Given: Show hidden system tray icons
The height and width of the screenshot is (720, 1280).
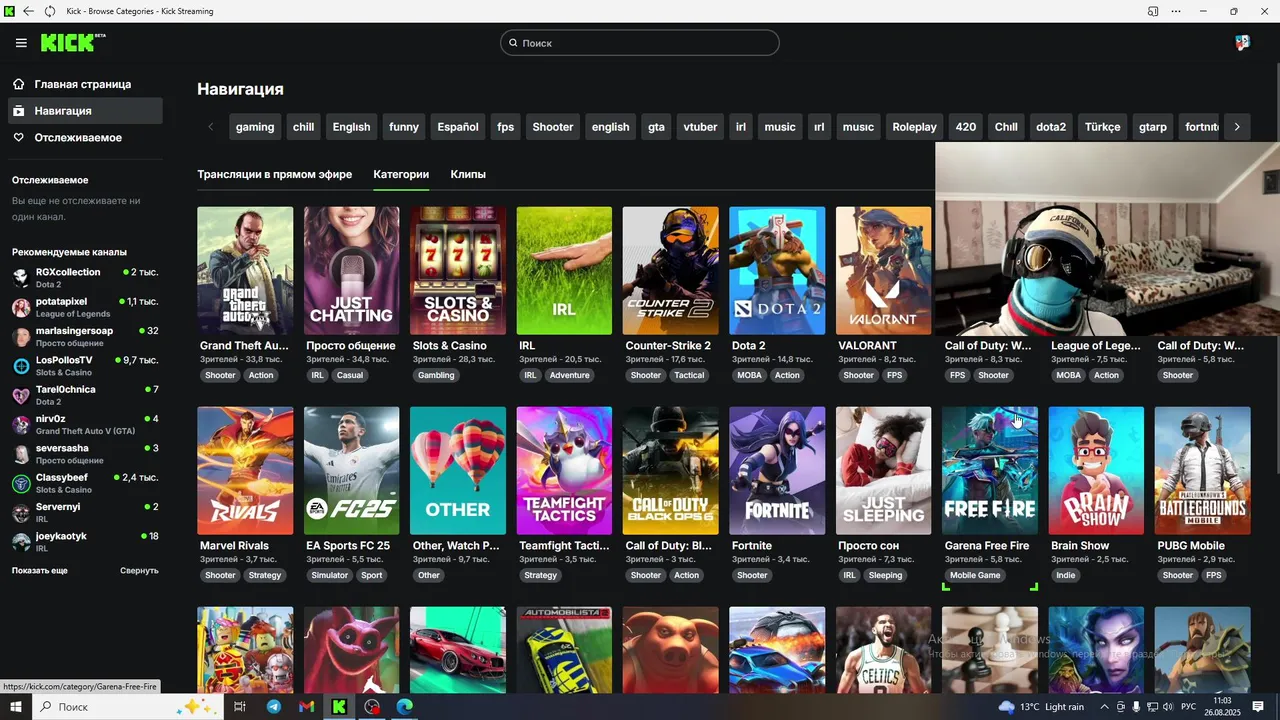Looking at the screenshot, I should point(1104,707).
